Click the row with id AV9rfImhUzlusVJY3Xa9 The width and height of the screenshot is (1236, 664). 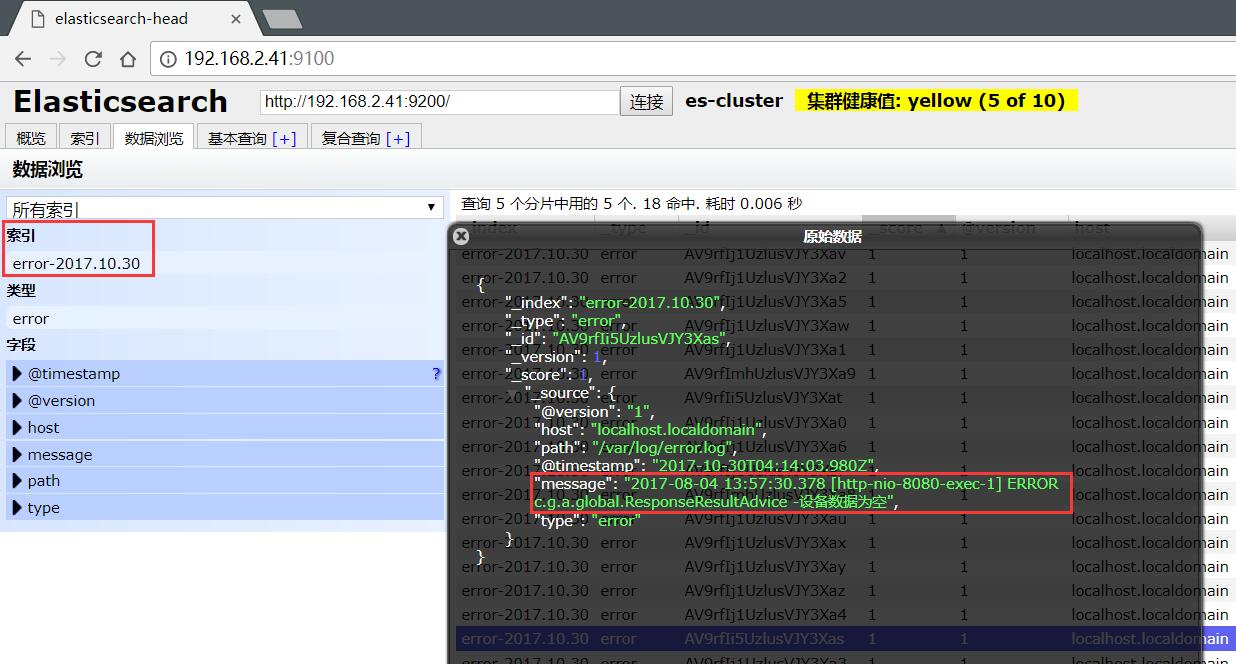point(845,374)
